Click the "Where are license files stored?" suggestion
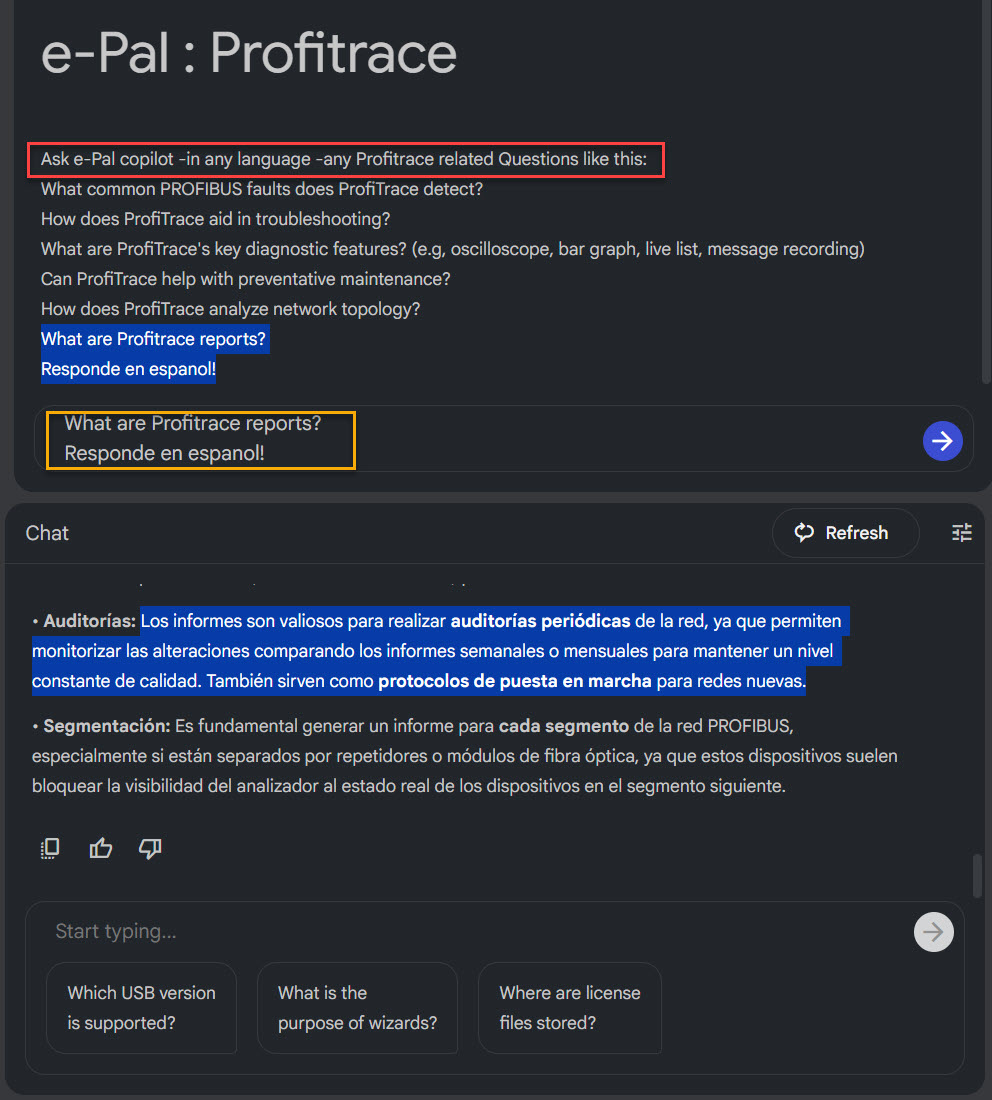The image size is (992, 1100). [570, 1007]
